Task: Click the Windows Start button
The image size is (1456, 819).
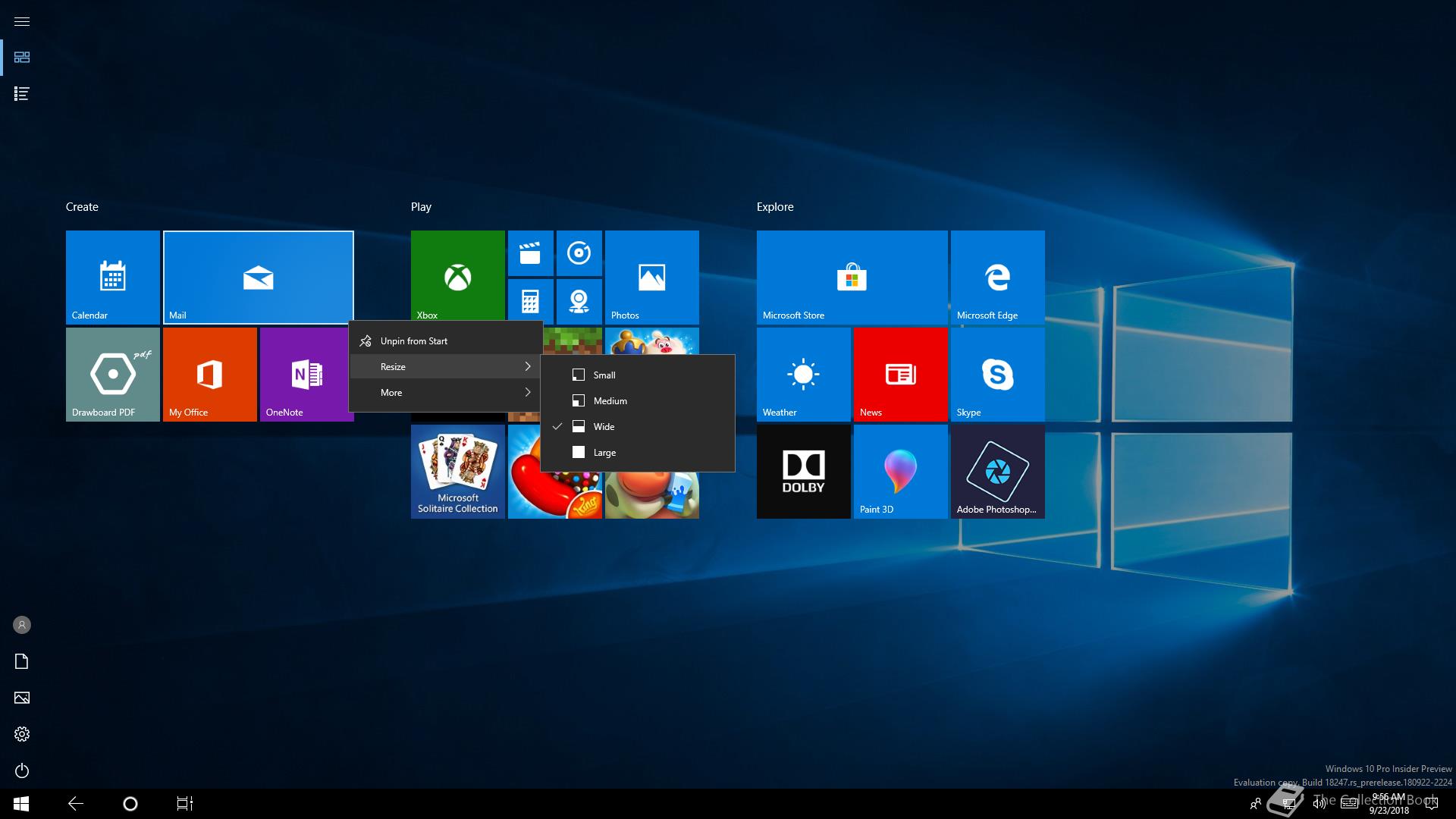Action: (x=21, y=804)
